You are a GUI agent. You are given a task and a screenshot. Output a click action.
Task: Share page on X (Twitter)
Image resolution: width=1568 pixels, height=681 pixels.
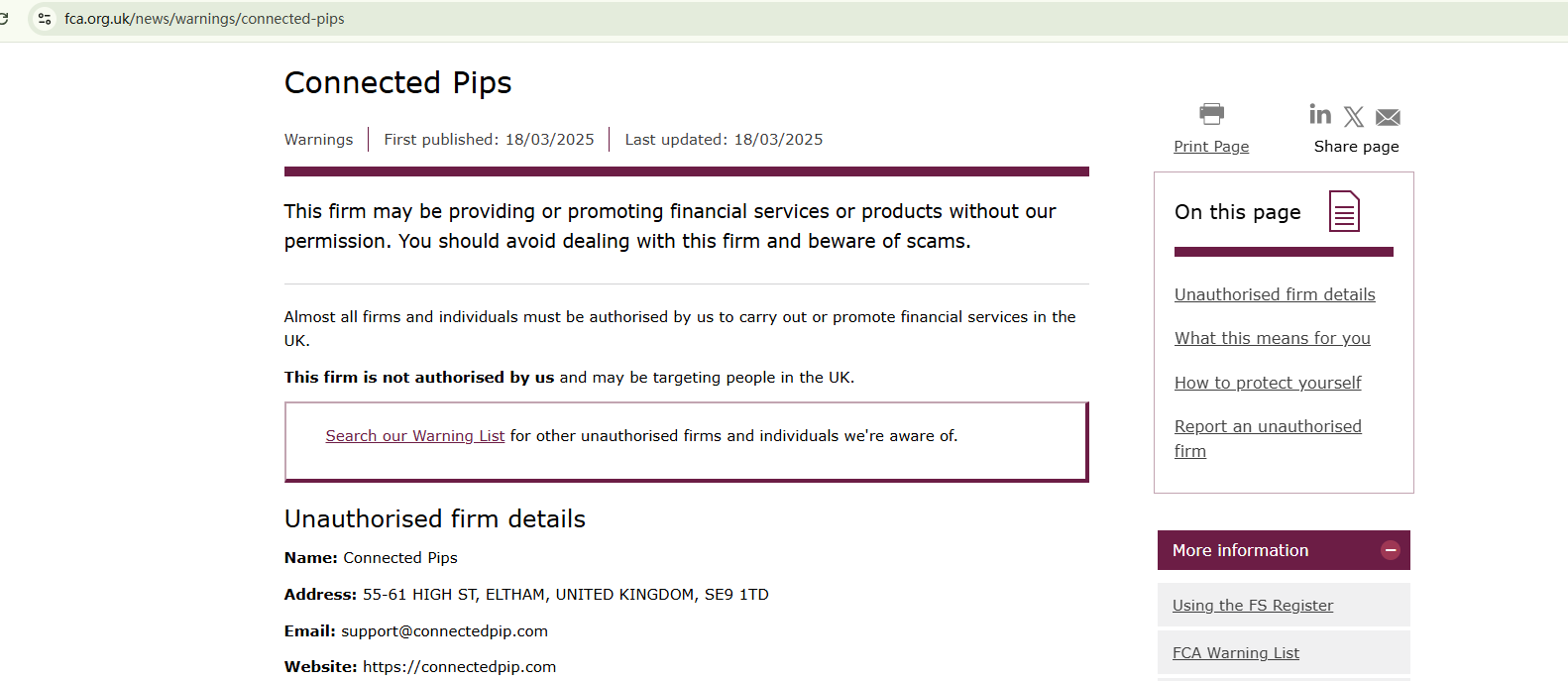tap(1354, 117)
